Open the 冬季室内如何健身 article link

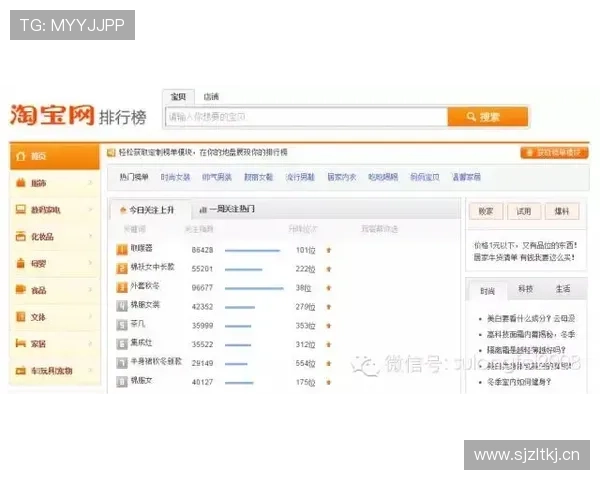(x=518, y=382)
